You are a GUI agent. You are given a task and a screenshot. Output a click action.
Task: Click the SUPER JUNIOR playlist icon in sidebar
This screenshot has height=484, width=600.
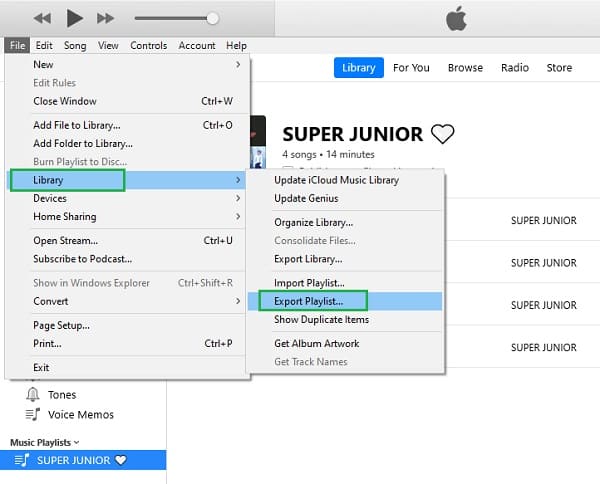point(21,460)
